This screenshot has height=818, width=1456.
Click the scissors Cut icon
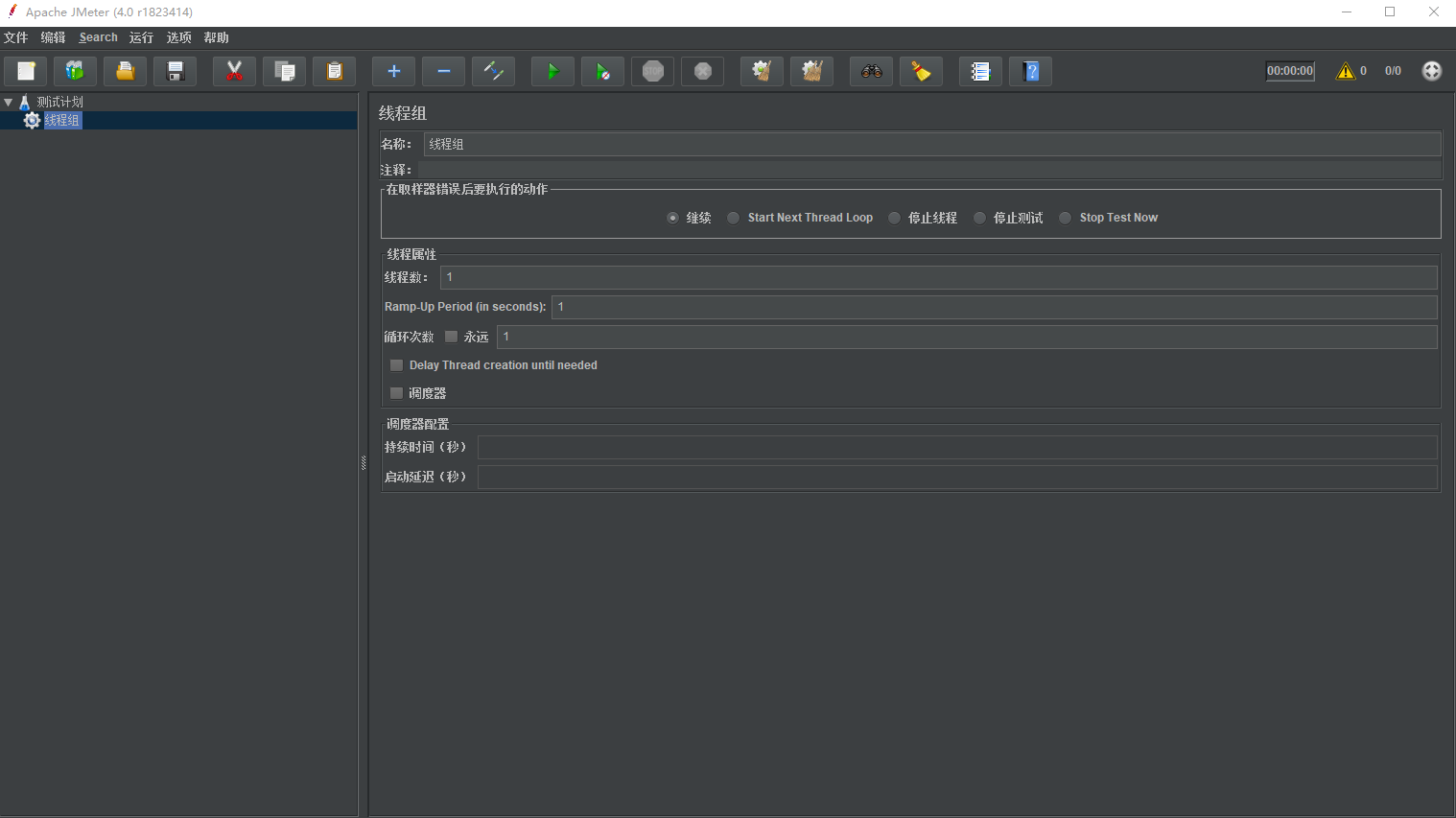coord(234,71)
